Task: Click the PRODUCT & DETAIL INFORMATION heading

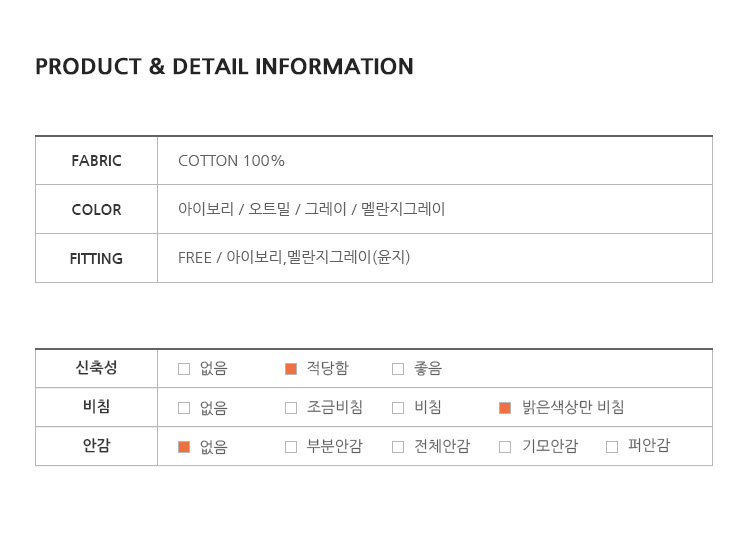Action: pos(224,66)
